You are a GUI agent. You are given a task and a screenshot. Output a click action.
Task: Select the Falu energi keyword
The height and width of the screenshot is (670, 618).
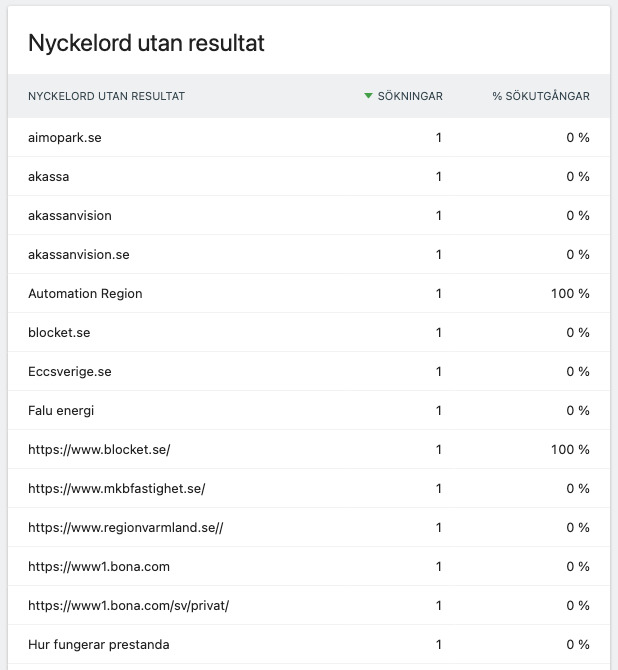[x=61, y=411]
